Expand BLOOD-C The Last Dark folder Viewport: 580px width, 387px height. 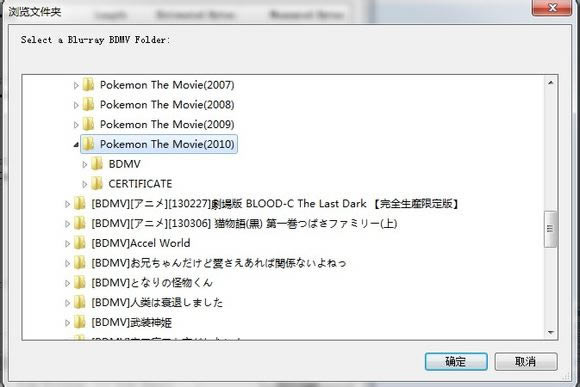coord(67,204)
